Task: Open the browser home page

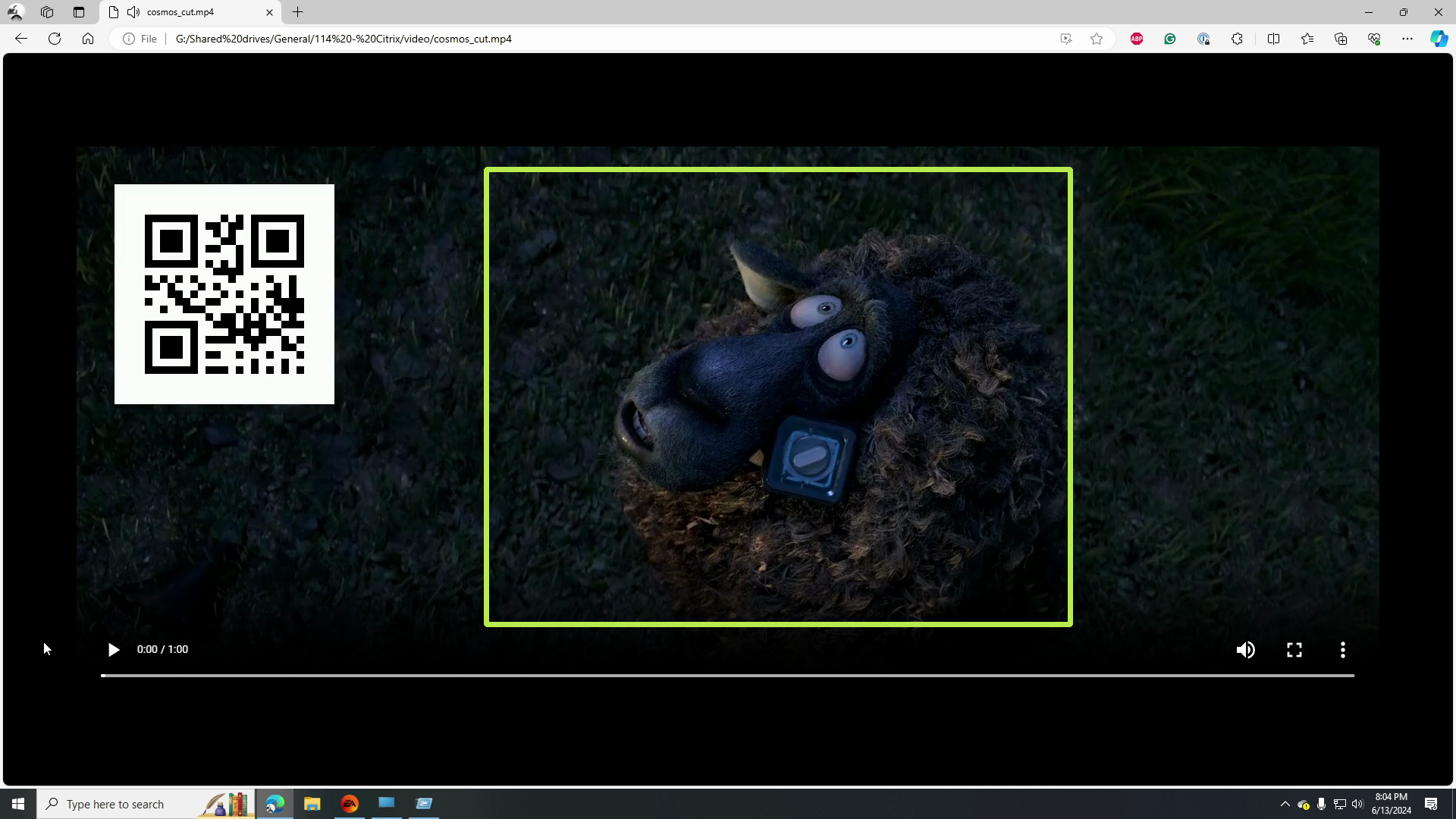Action: (x=88, y=39)
